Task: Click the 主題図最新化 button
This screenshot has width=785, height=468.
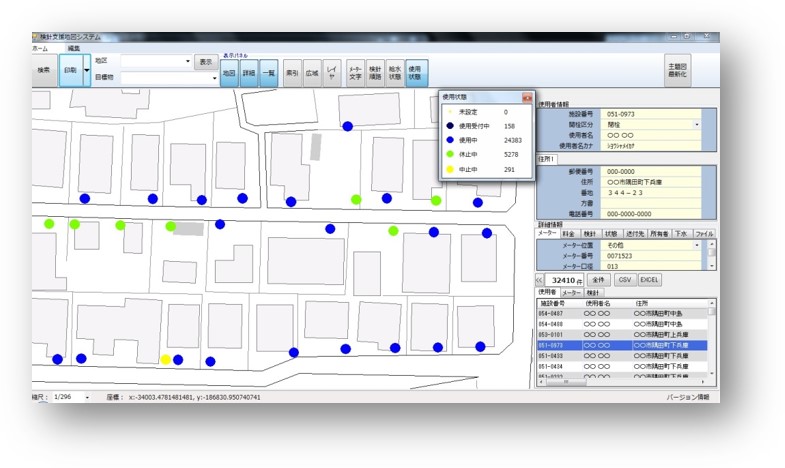Action: point(677,71)
